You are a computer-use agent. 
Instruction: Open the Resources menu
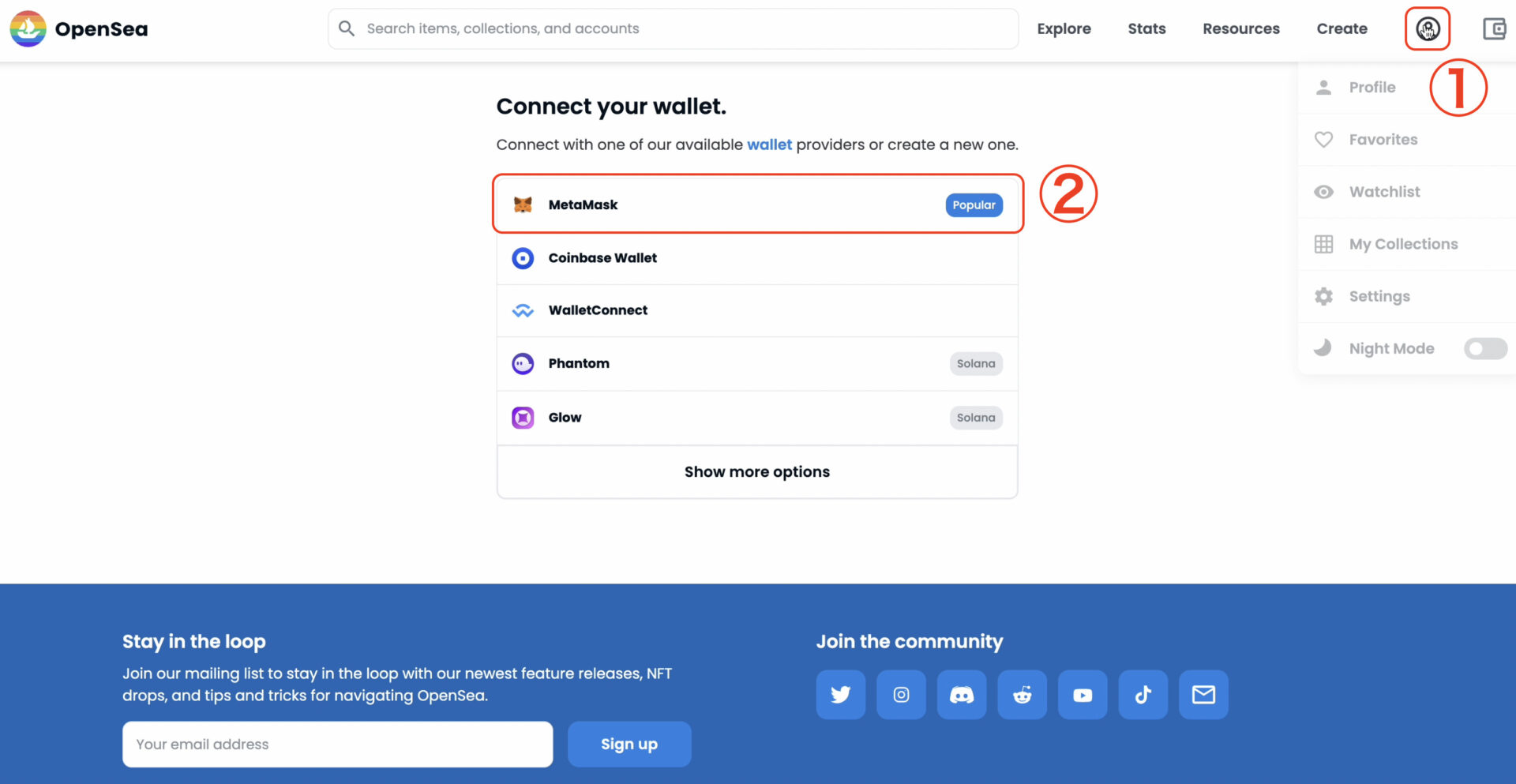click(x=1241, y=29)
